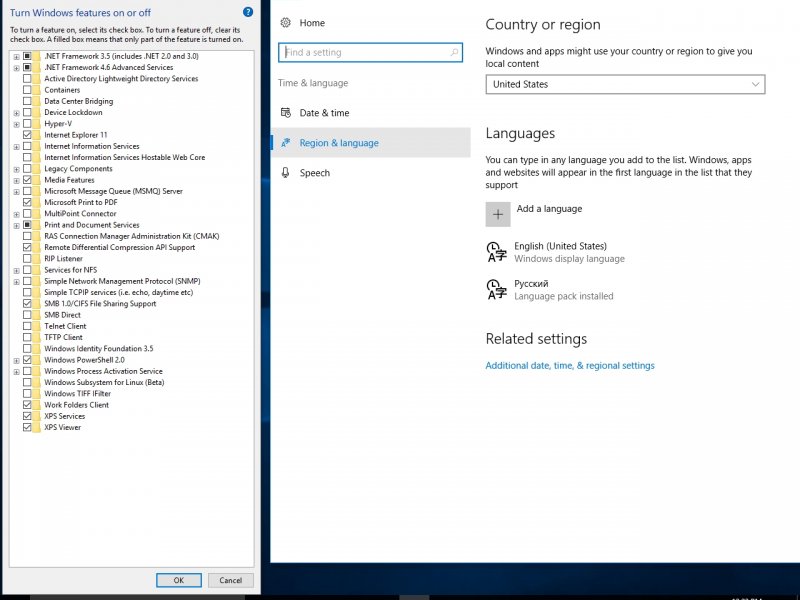Screen dimensions: 800x600
Task: Expand the .NET Framework 3.5 node
Action: click(x=16, y=57)
